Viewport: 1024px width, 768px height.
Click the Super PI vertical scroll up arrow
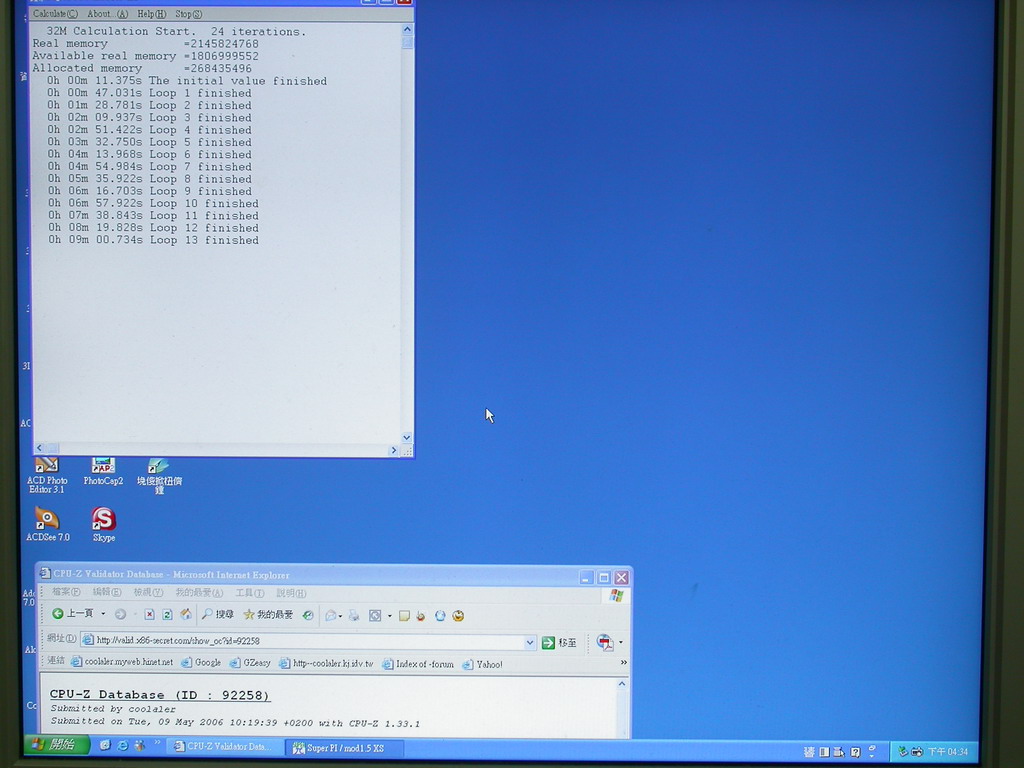pyautogui.click(x=407, y=29)
